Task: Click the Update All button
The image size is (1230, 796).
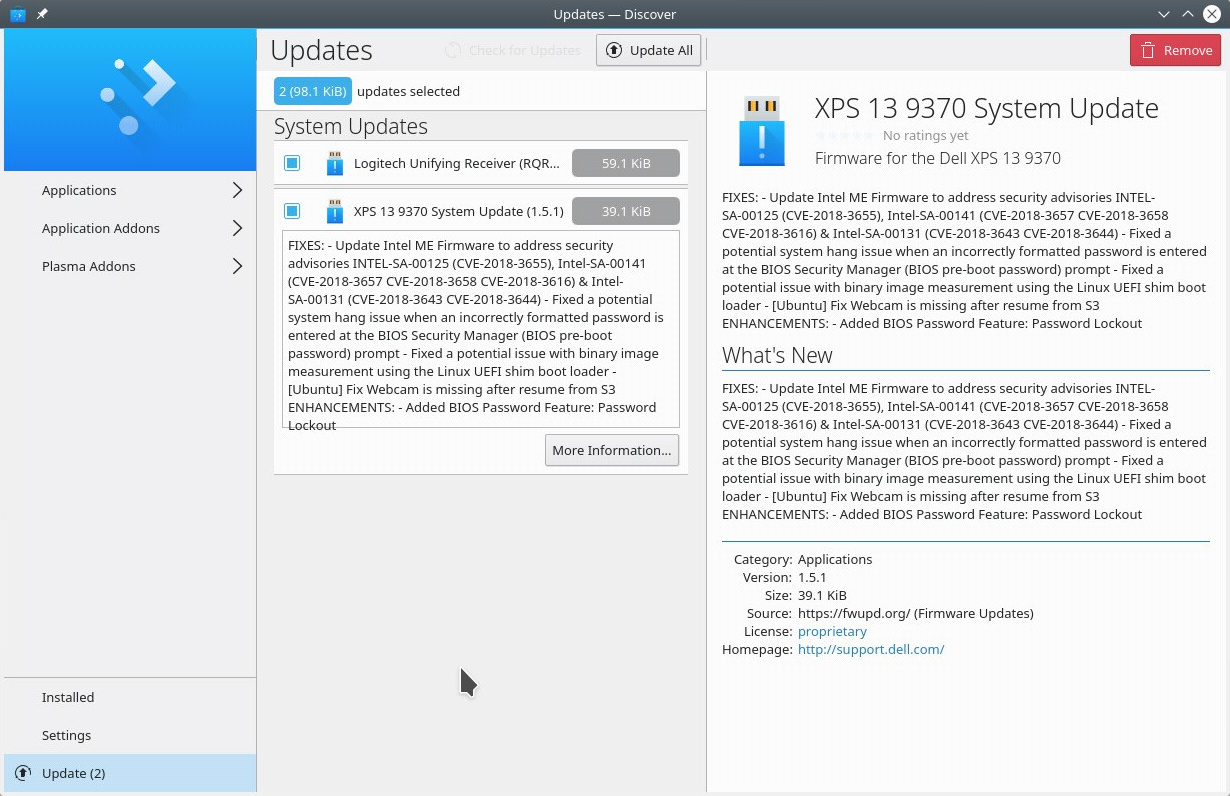Action: point(648,50)
